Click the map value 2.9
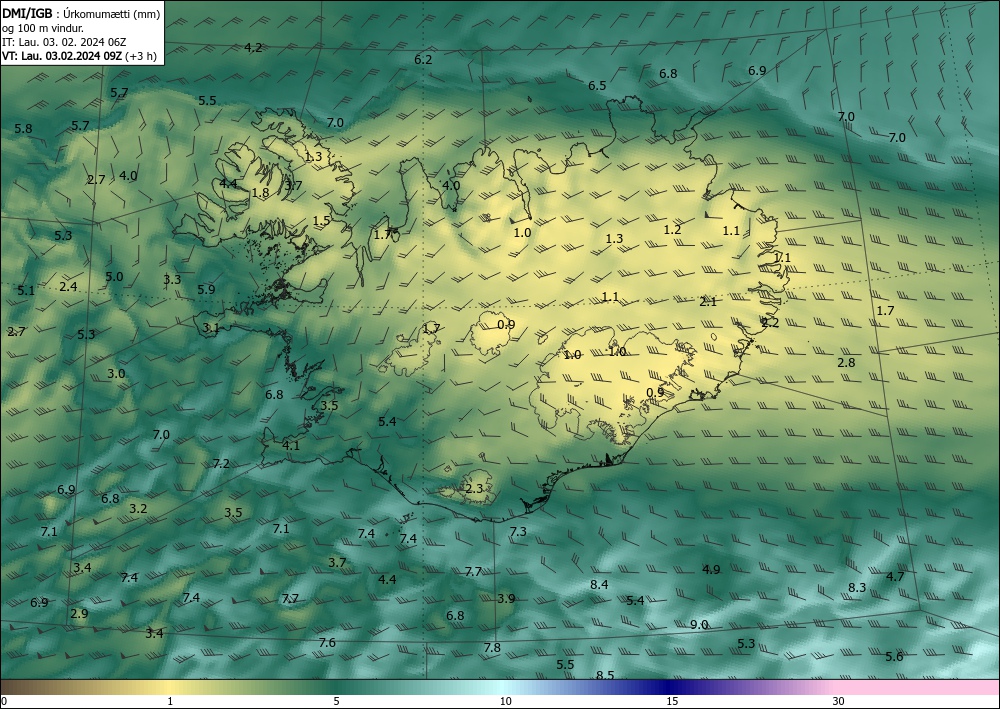This screenshot has width=1000, height=709. (x=79, y=613)
